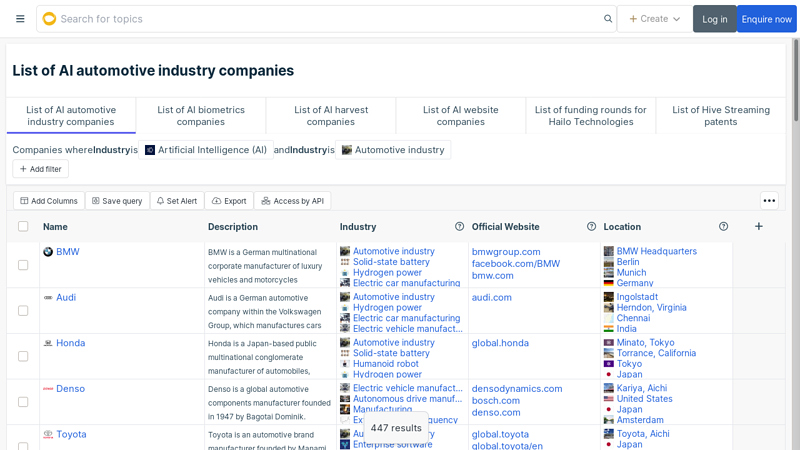Show help for the Location column
This screenshot has height=450, width=800.
pos(723,227)
